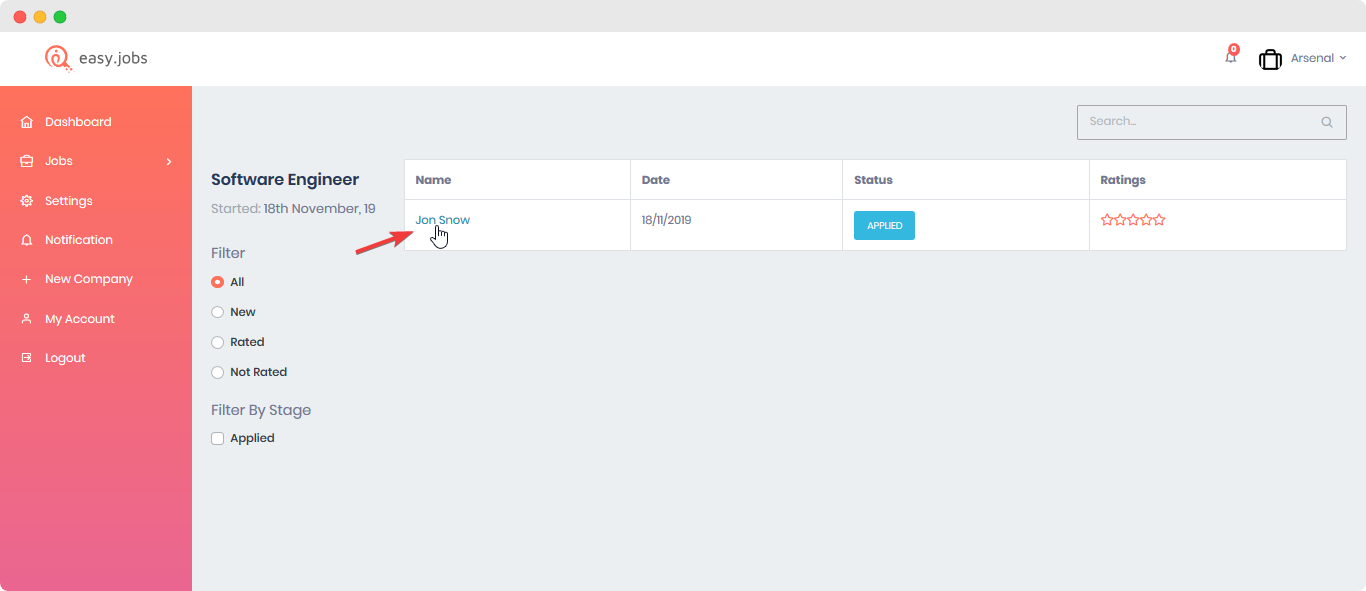The image size is (1366, 591).
Task: Click the Jobs briefcase icon in sidebar
Action: (27, 161)
